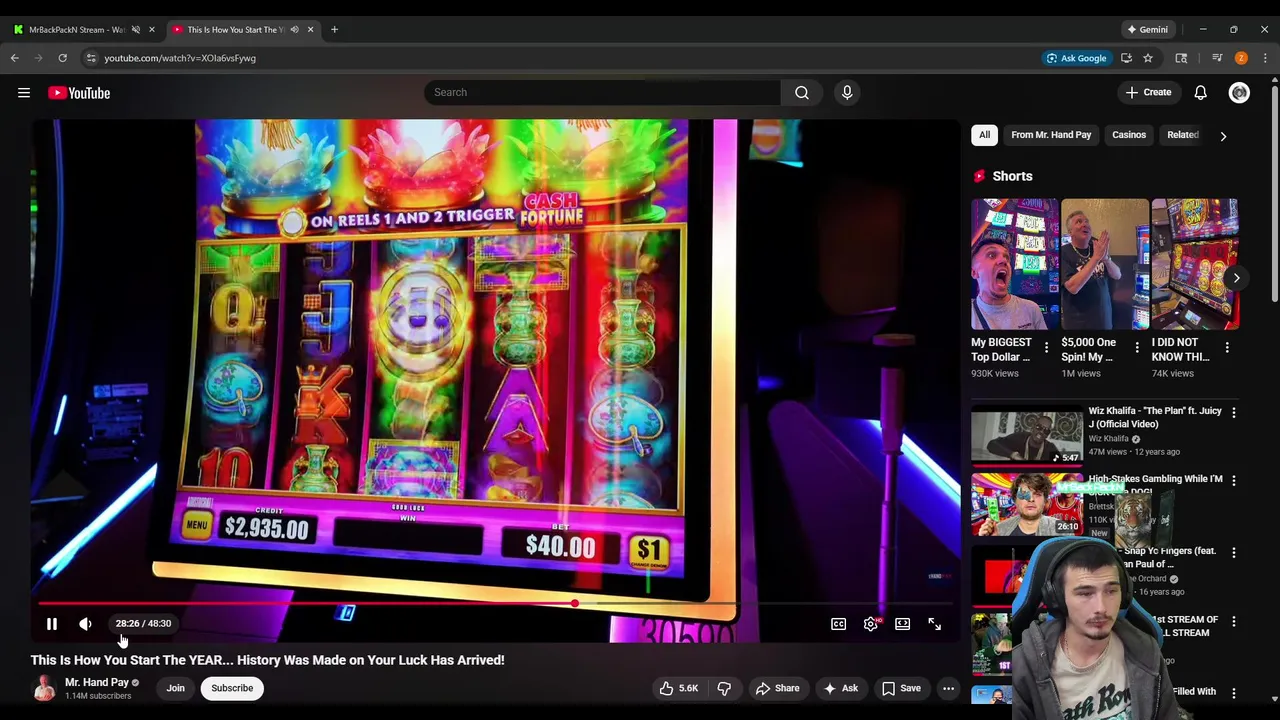Open $5,000 One Spin short
This screenshot has height=720, width=1280.
coord(1104,264)
